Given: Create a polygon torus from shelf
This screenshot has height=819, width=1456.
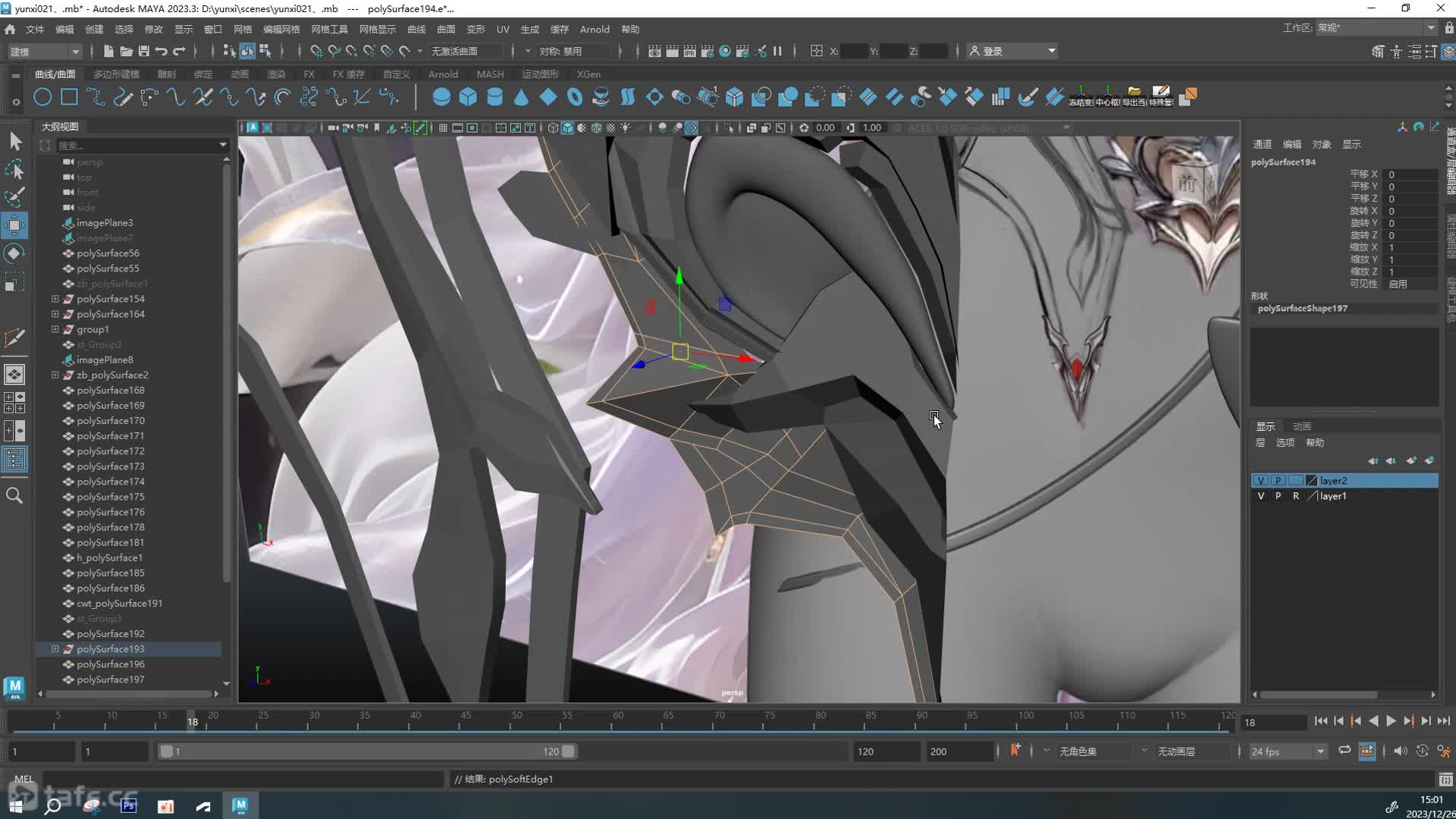Looking at the screenshot, I should pos(575,97).
